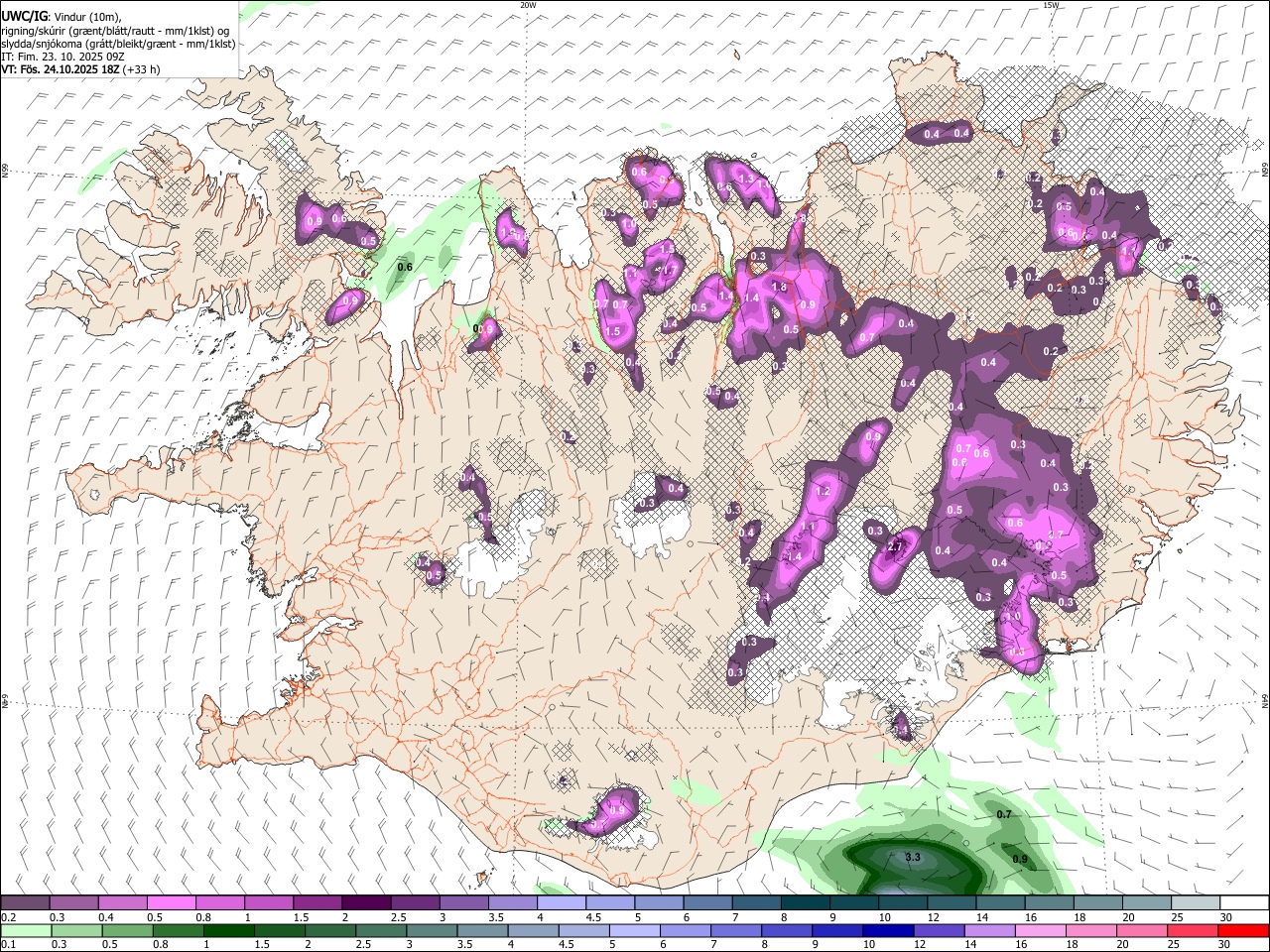Click the bright pink 0.5–0.8 snow legend swatch
The image size is (1270, 952).
171,903
